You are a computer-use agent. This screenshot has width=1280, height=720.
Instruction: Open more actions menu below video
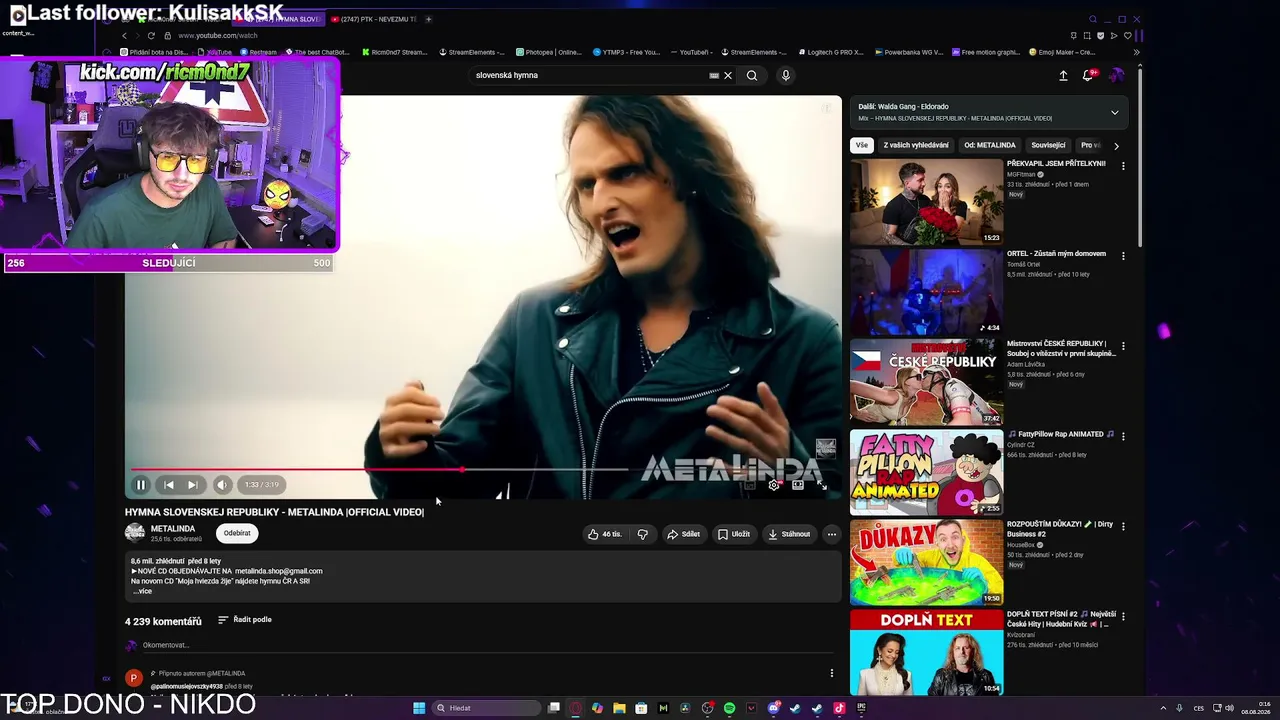point(831,534)
